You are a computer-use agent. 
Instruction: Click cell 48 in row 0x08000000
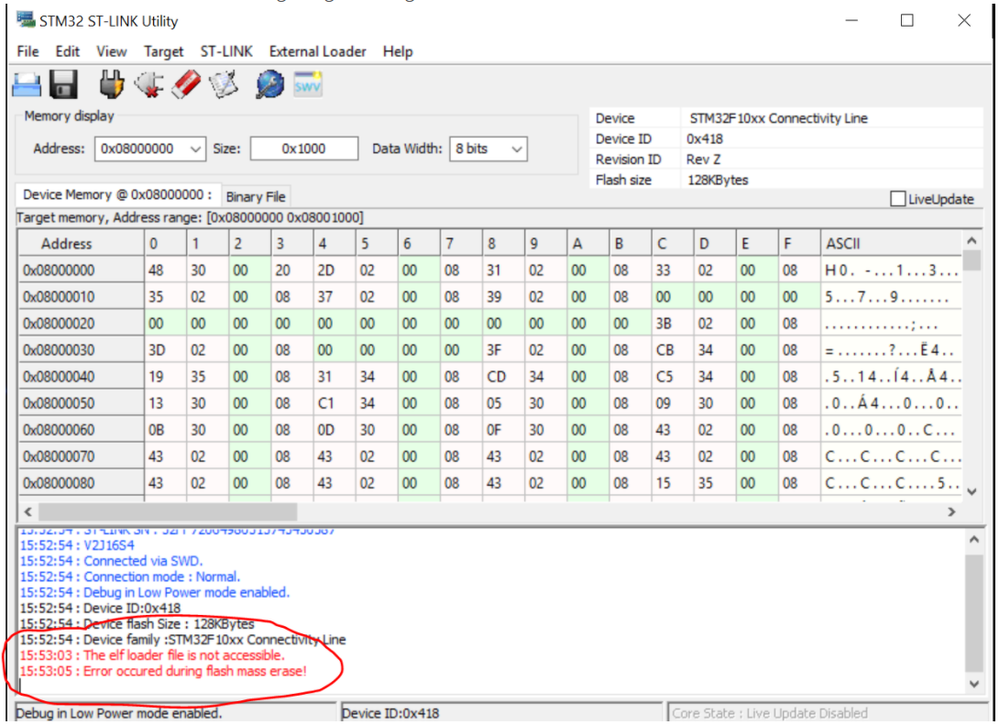tap(165, 270)
